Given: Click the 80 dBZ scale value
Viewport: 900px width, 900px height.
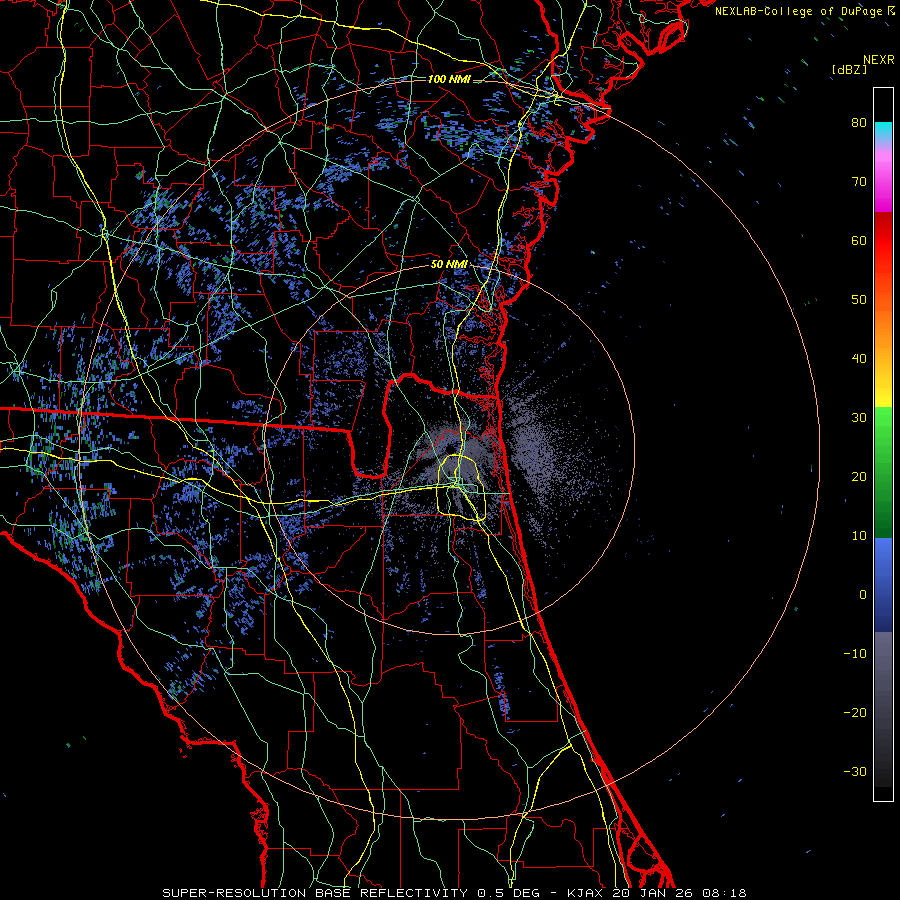Looking at the screenshot, I should (859, 122).
